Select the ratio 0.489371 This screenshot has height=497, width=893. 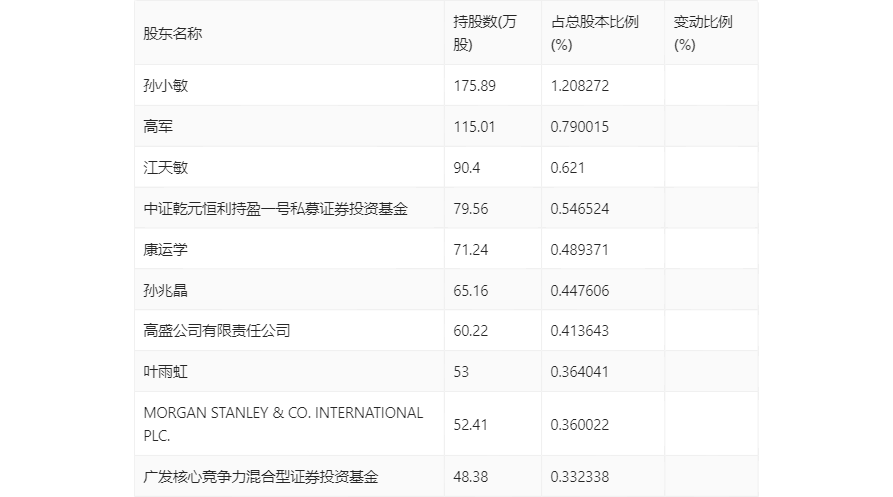580,250
